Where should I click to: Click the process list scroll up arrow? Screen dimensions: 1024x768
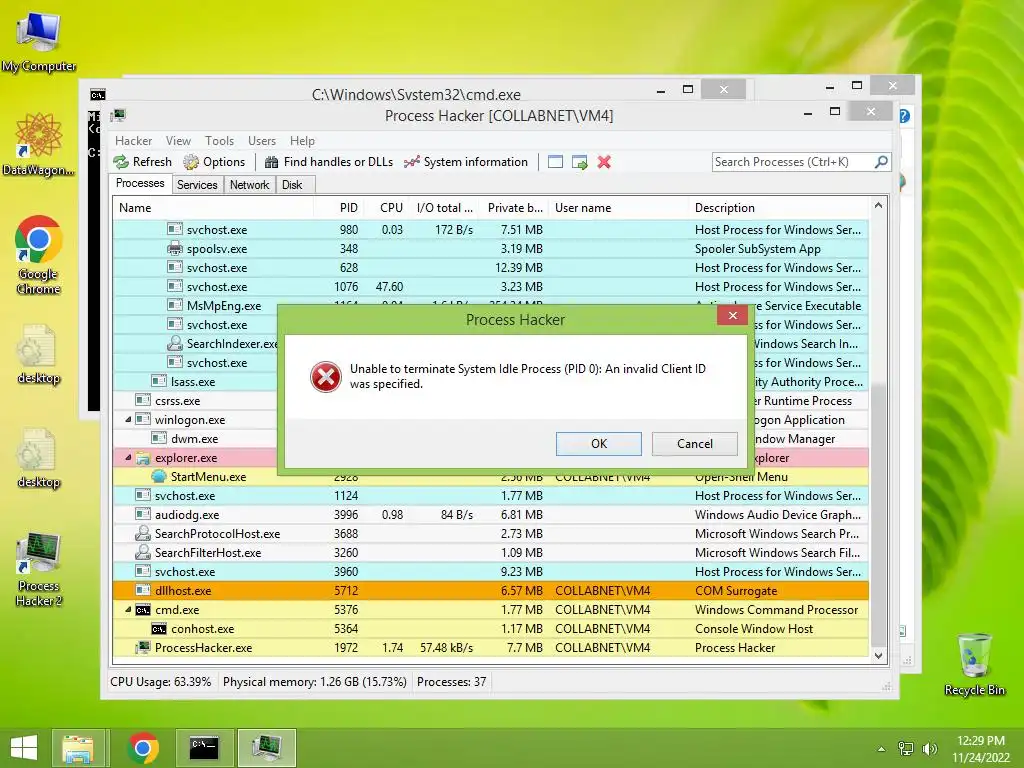point(878,206)
